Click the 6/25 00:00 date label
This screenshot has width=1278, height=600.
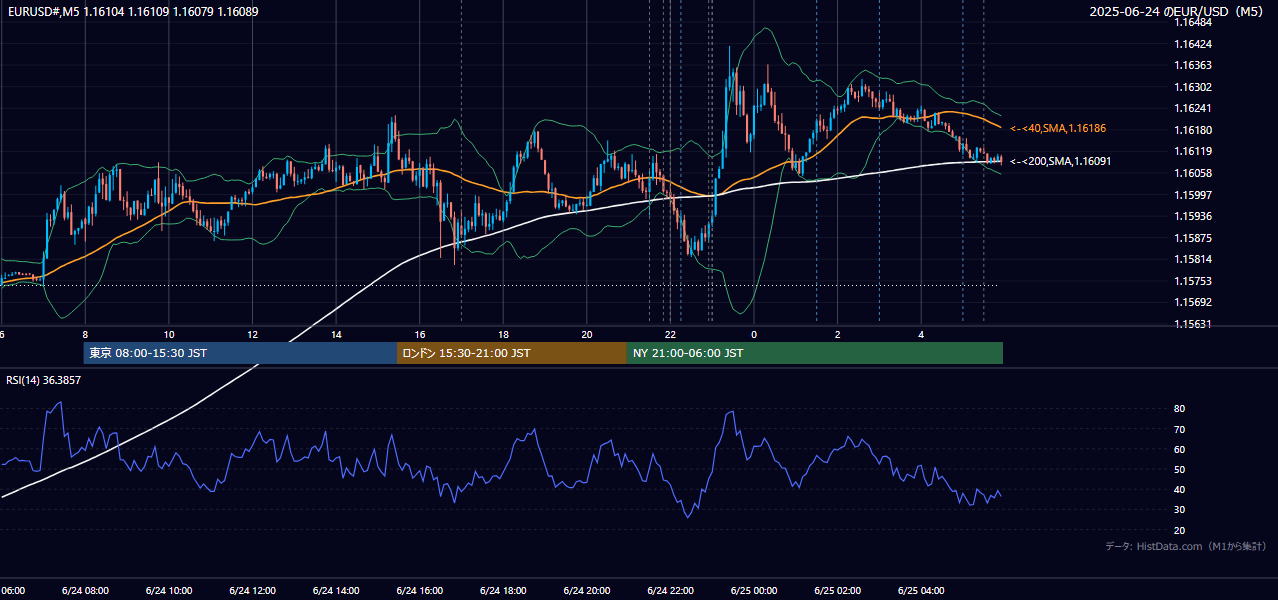tap(754, 590)
